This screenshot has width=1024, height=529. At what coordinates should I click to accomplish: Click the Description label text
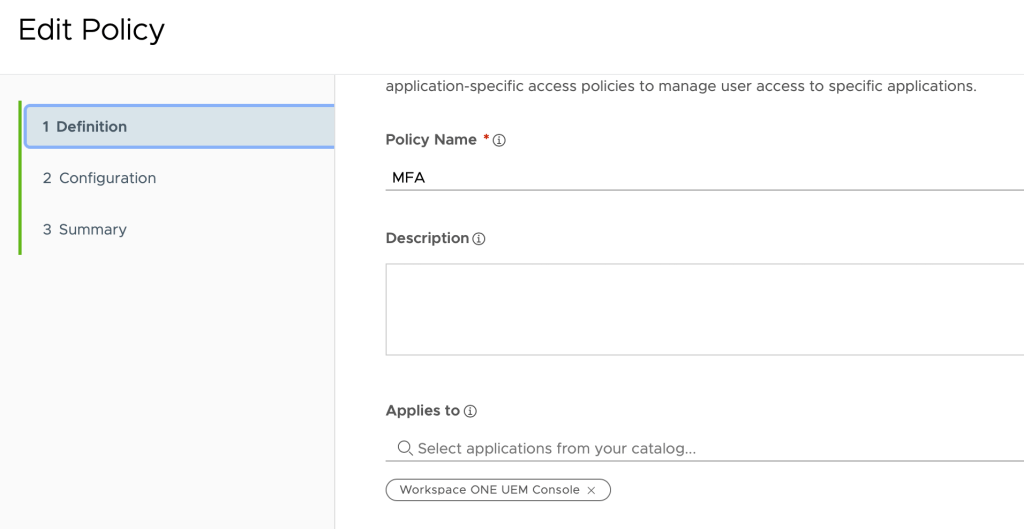(x=427, y=238)
